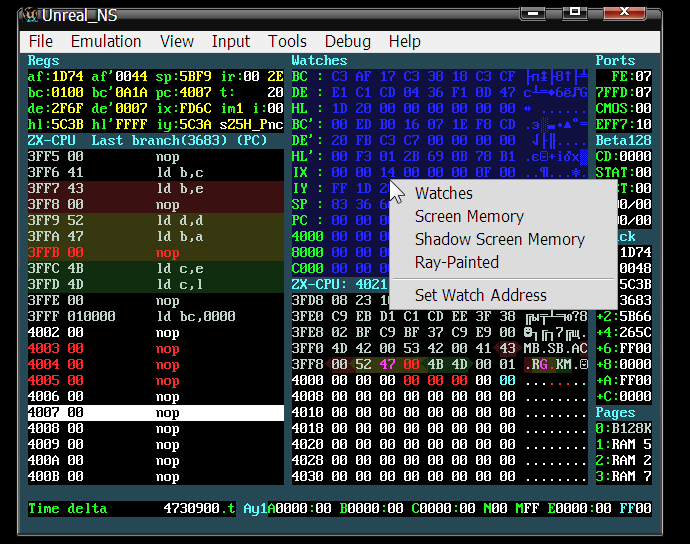The height and width of the screenshot is (544, 690).
Task: Click the 7FFD:07 port value
Action: (624, 92)
